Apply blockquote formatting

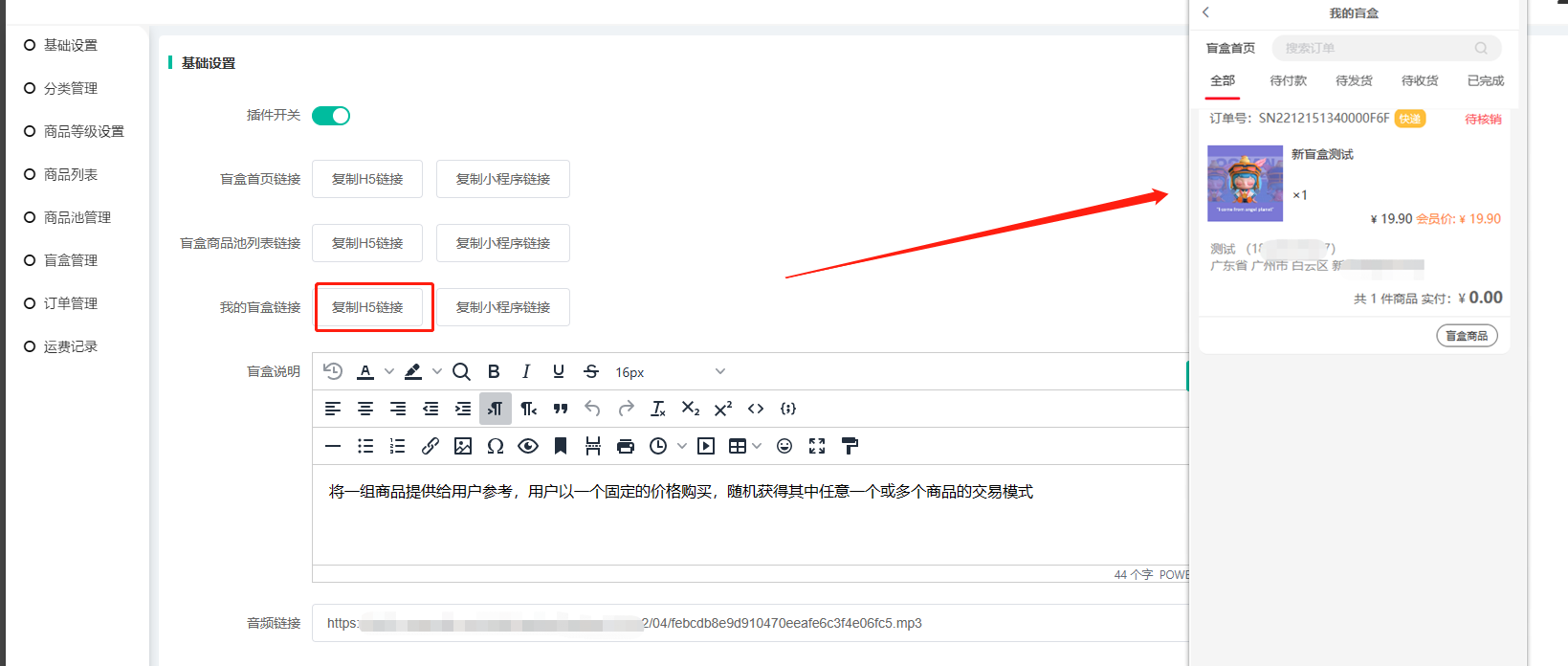pyautogui.click(x=561, y=409)
